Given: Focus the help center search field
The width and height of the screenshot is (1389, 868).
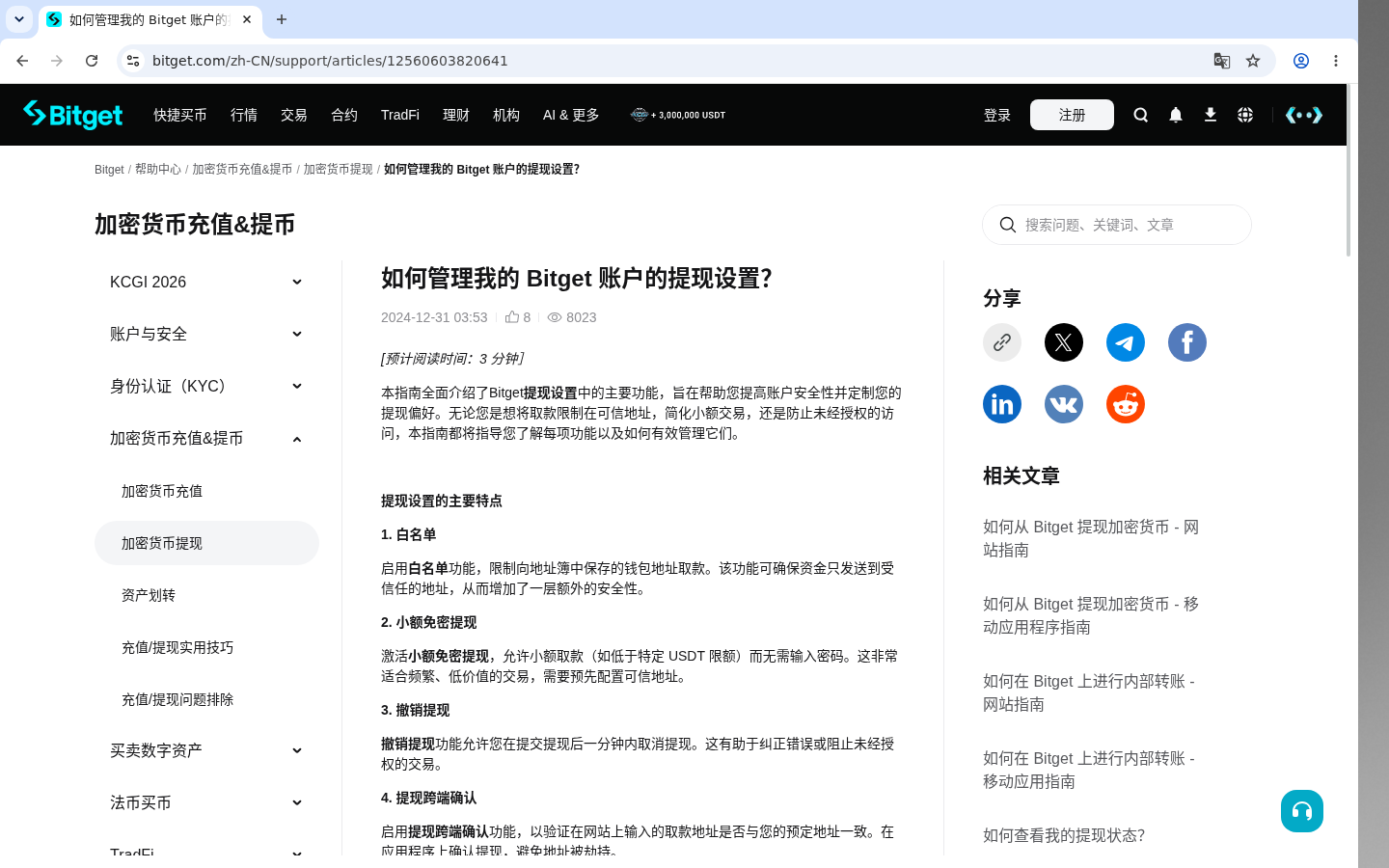Looking at the screenshot, I should pos(1117,225).
